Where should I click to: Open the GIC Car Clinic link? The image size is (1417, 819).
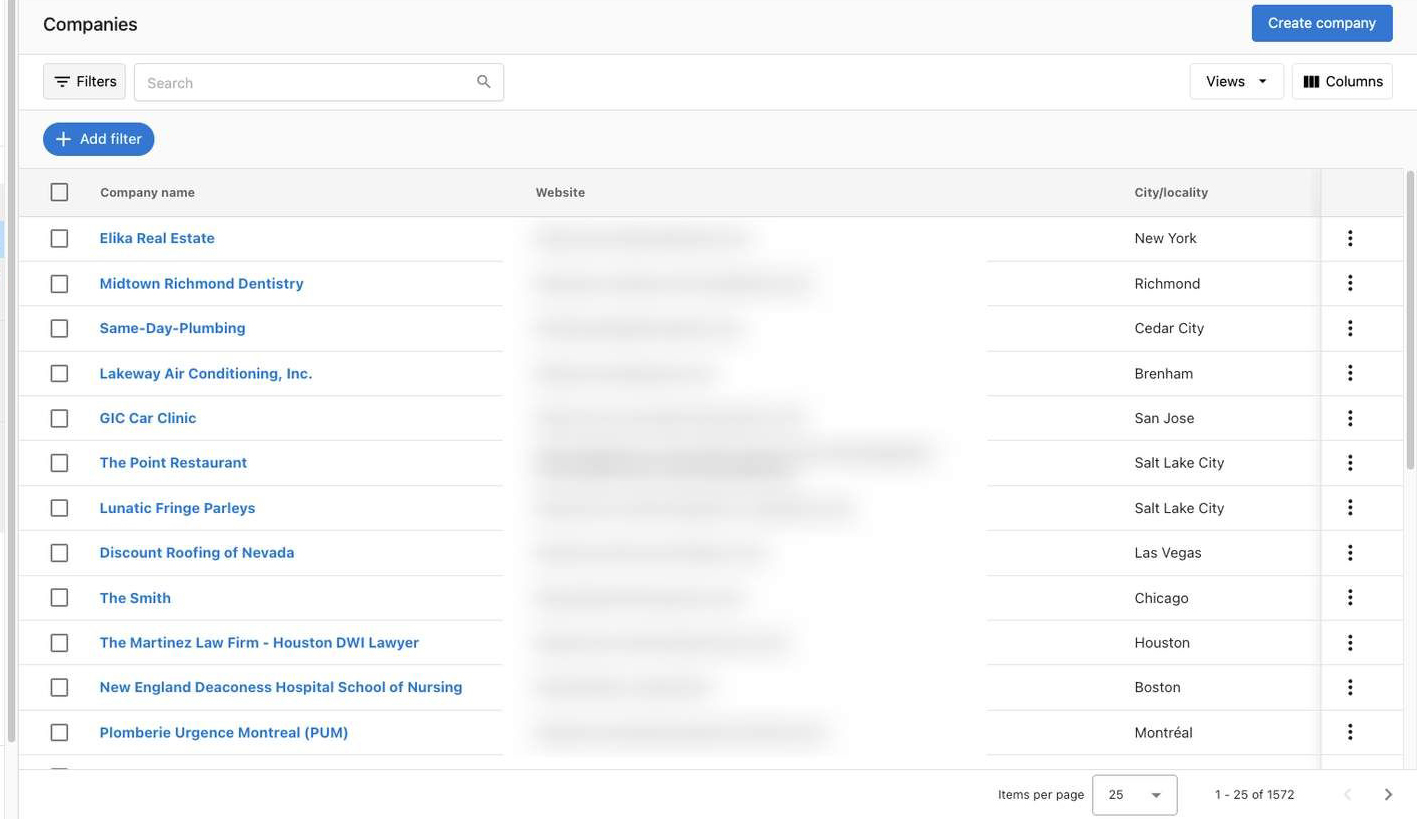click(148, 418)
